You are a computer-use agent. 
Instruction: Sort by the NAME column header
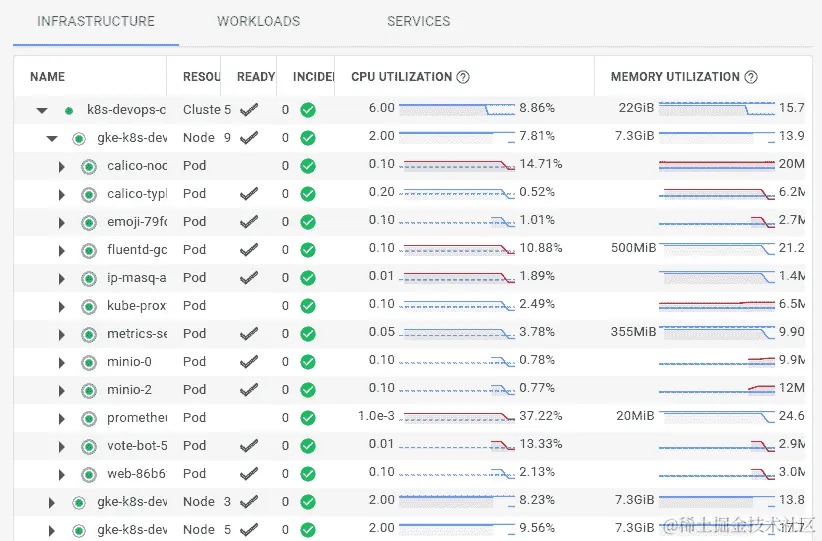48,77
